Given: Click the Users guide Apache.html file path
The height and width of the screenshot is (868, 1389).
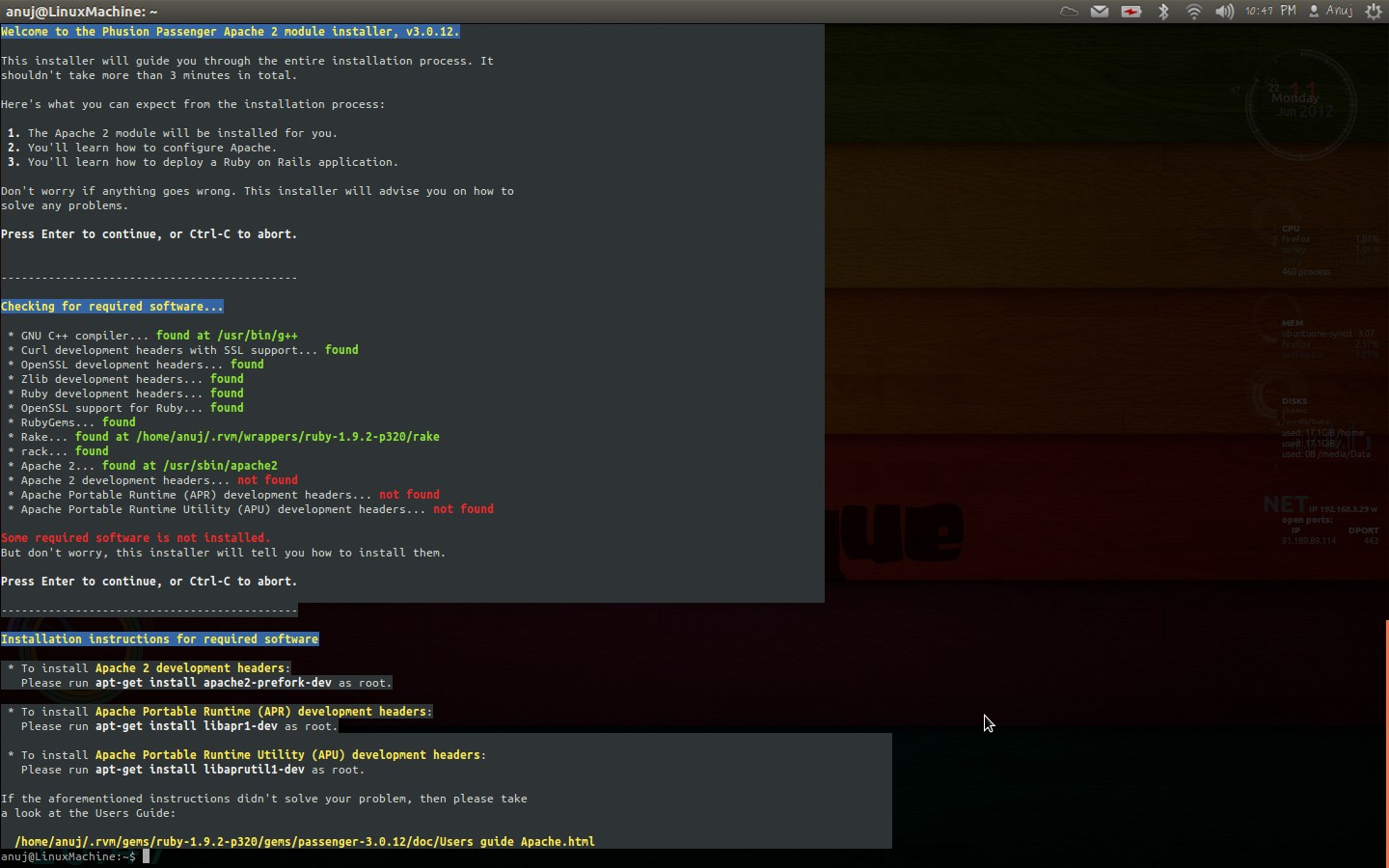Looking at the screenshot, I should (x=305, y=841).
